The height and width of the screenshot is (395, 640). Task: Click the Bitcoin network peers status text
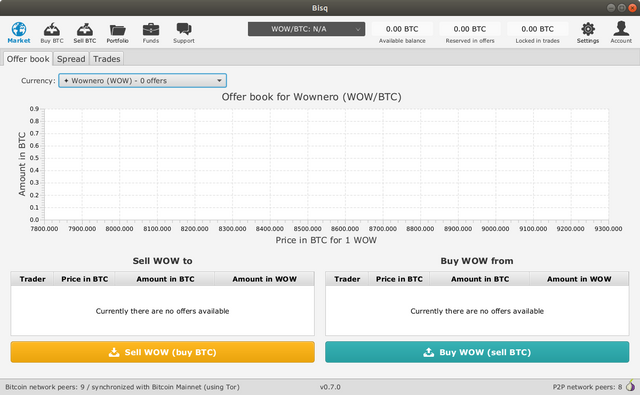[x=122, y=387]
